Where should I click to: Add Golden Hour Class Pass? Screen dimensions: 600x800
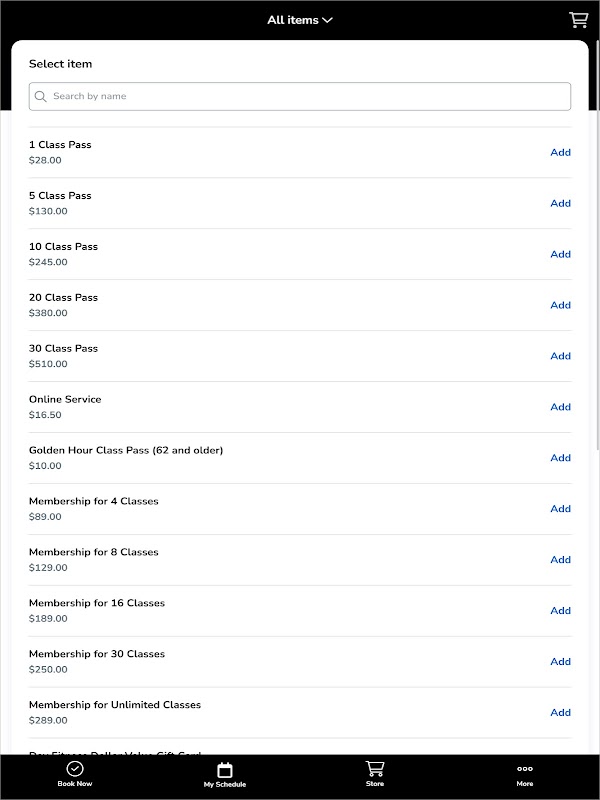tap(560, 458)
